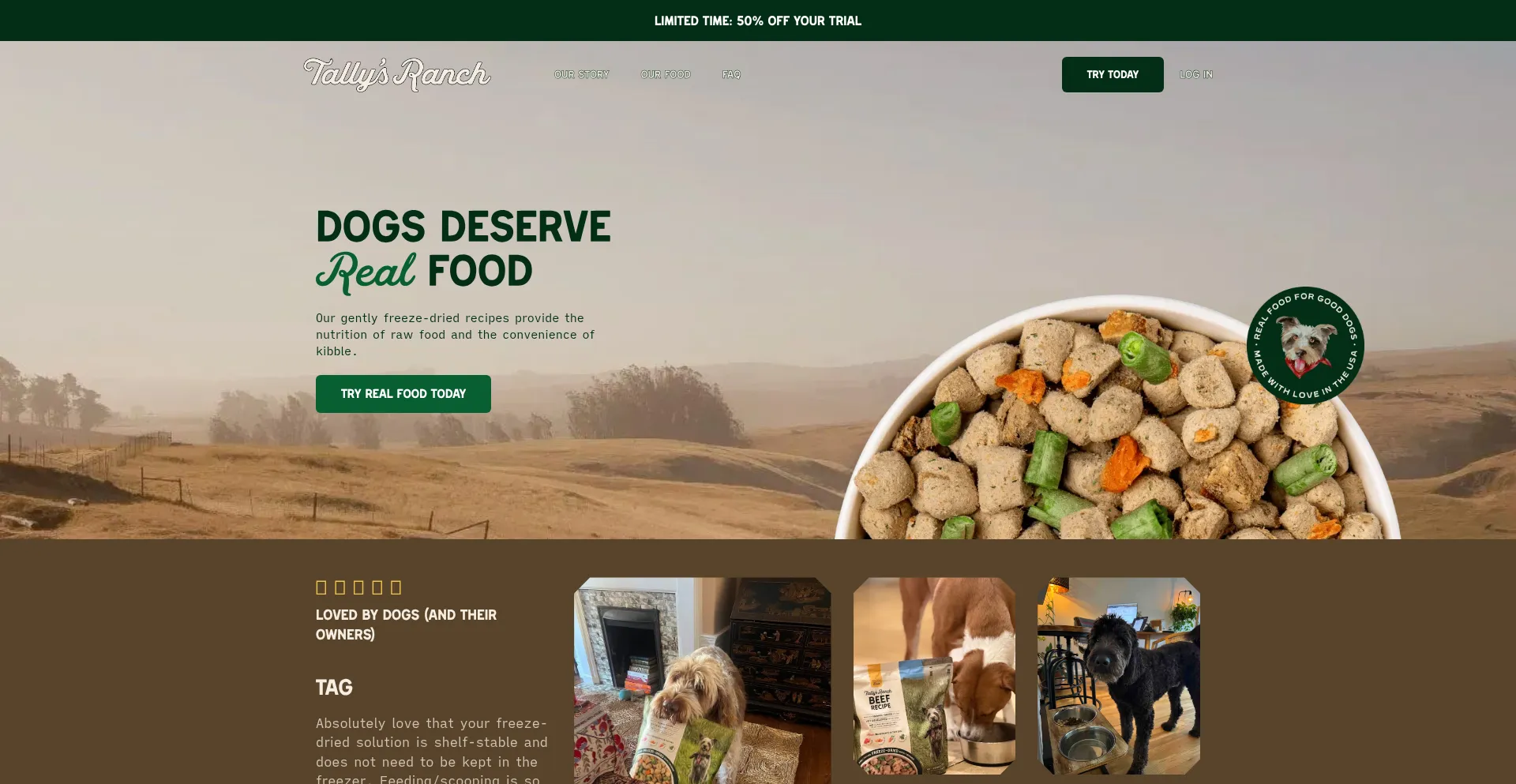Viewport: 1516px width, 784px height.
Task: Open the Beef Recipe bag photo
Action: (934, 676)
